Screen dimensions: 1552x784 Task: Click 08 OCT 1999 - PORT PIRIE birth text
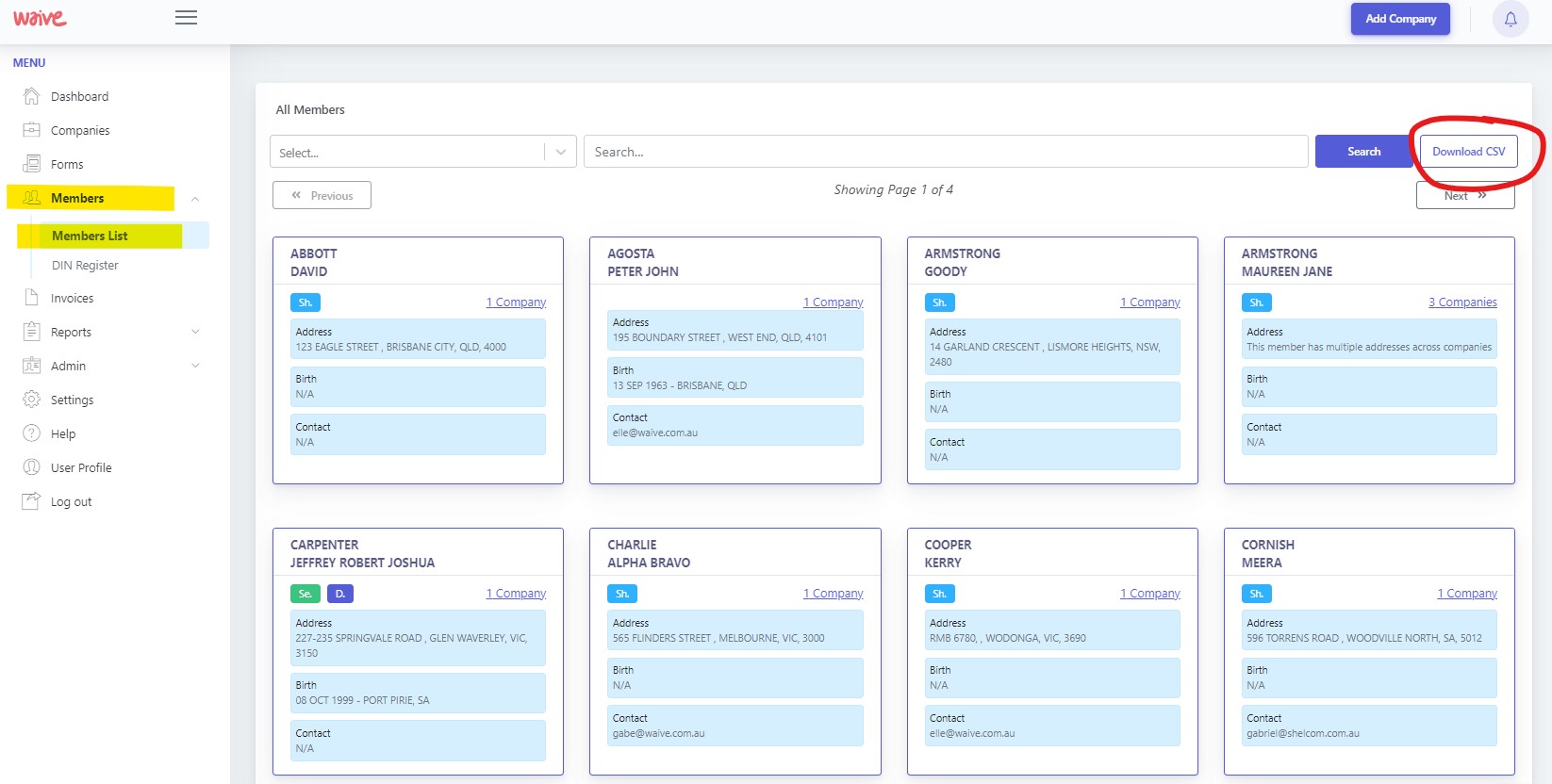click(362, 700)
